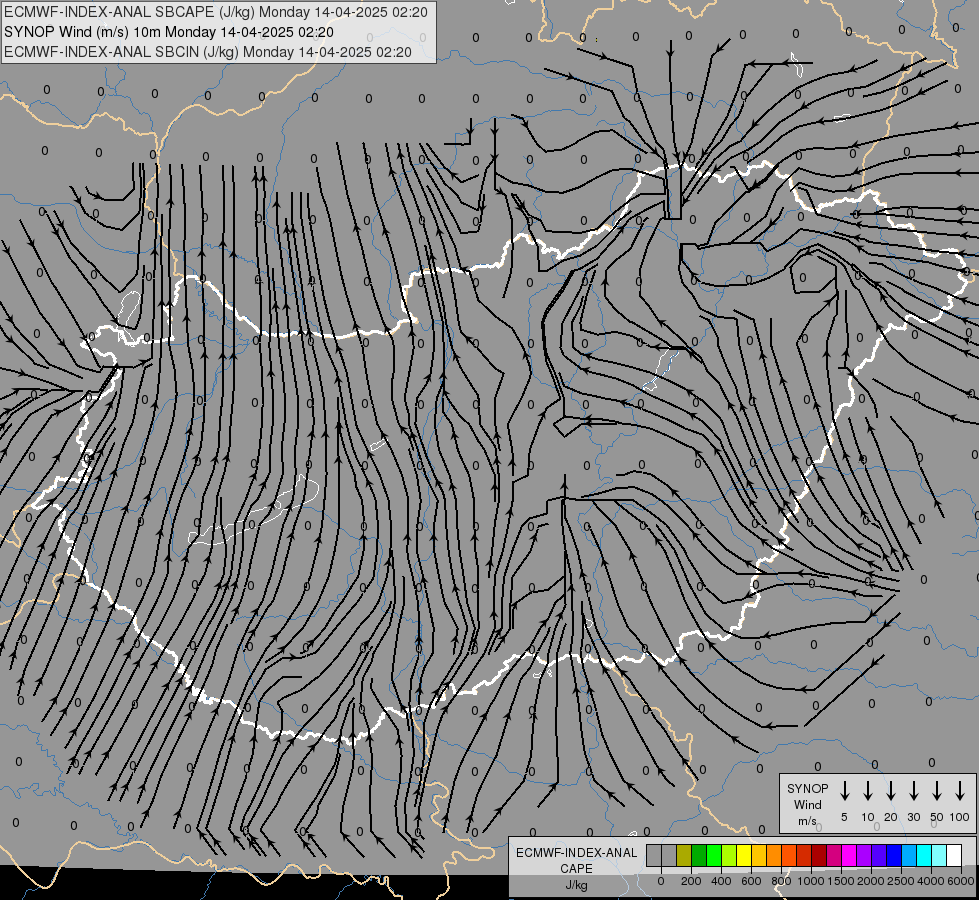The height and width of the screenshot is (900, 979).
Task: Select the olive swatch in CAPE scale
Action: [684, 855]
